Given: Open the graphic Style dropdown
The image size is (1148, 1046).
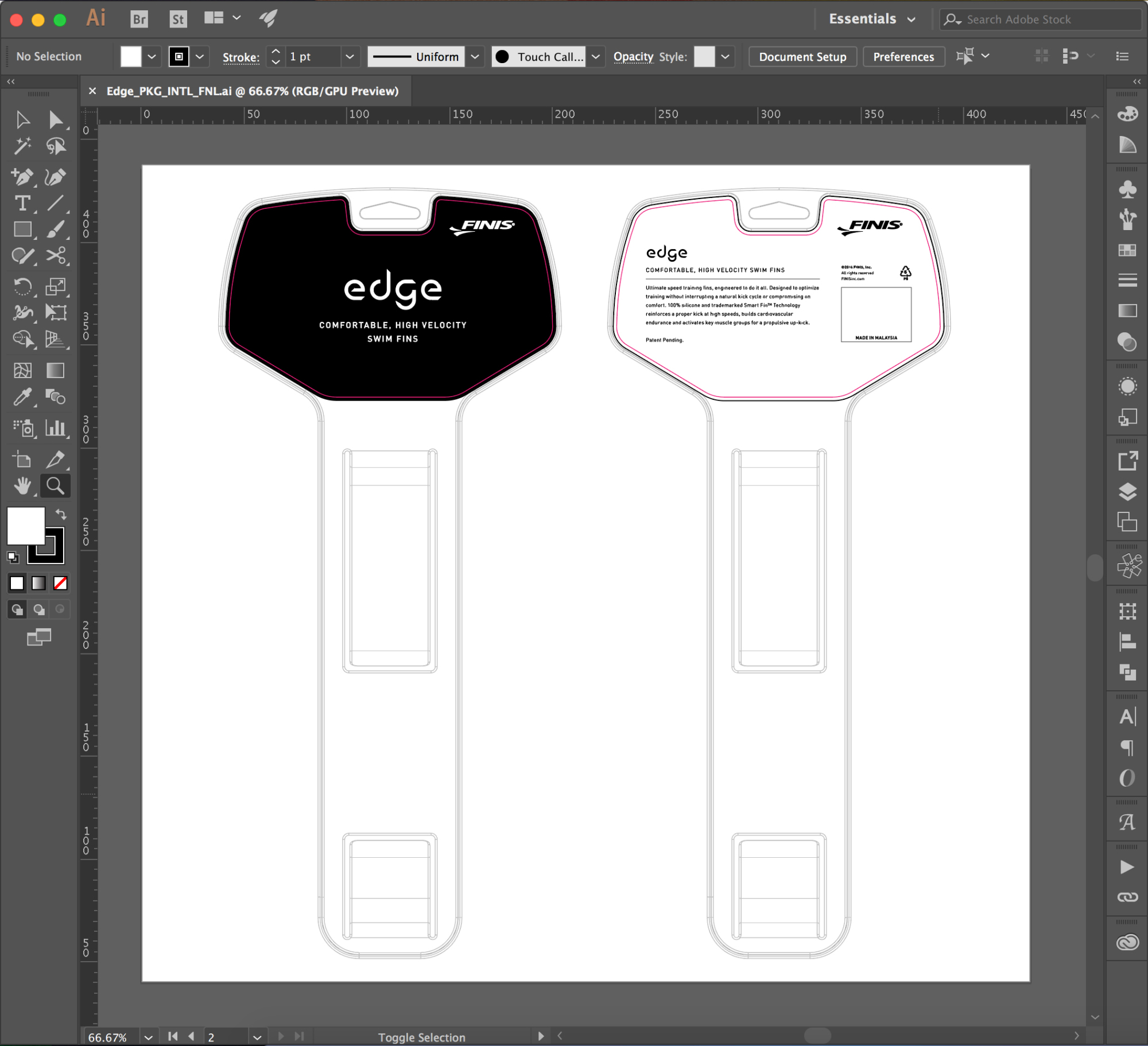Looking at the screenshot, I should coord(725,56).
